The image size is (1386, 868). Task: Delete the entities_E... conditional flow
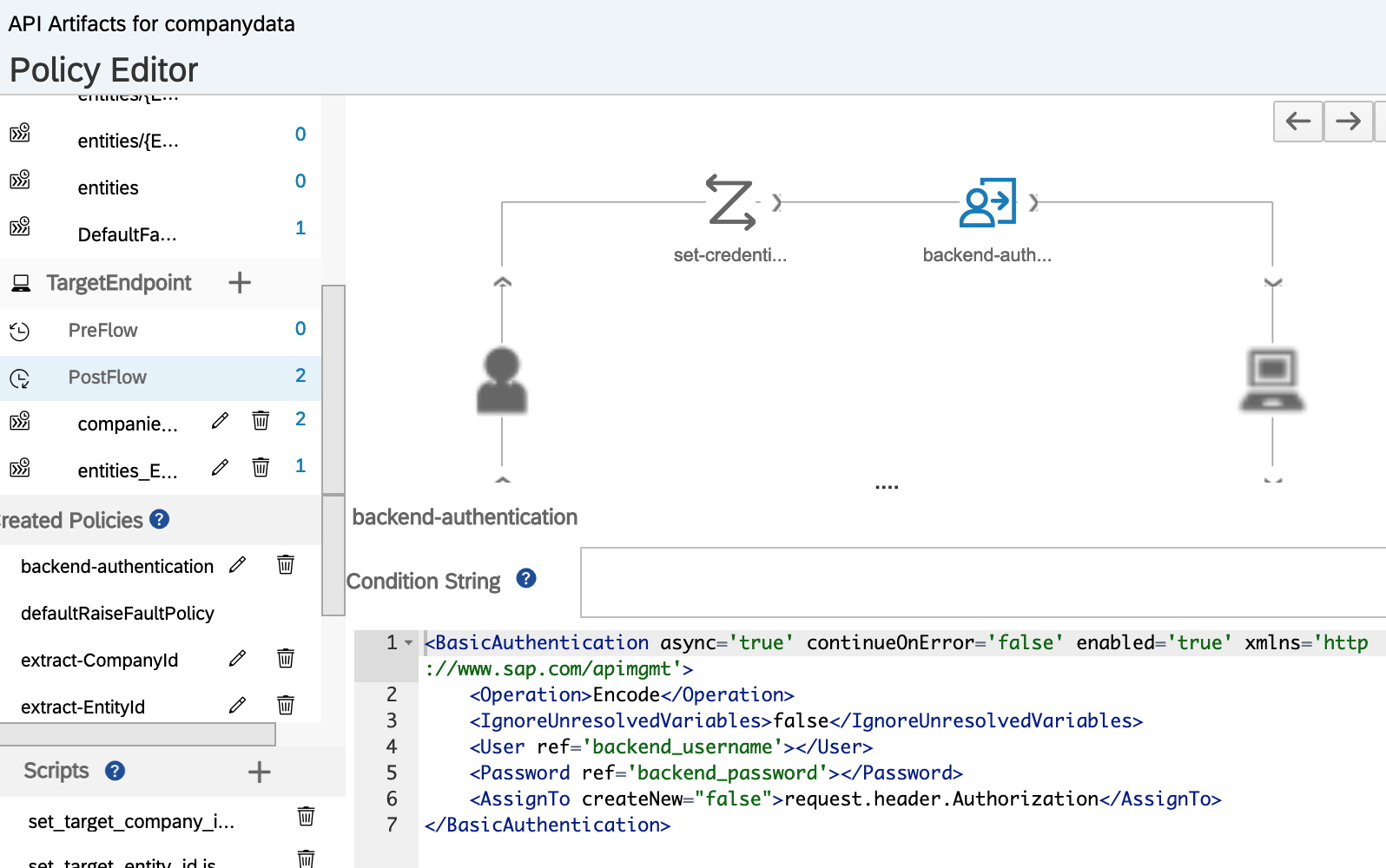click(261, 468)
